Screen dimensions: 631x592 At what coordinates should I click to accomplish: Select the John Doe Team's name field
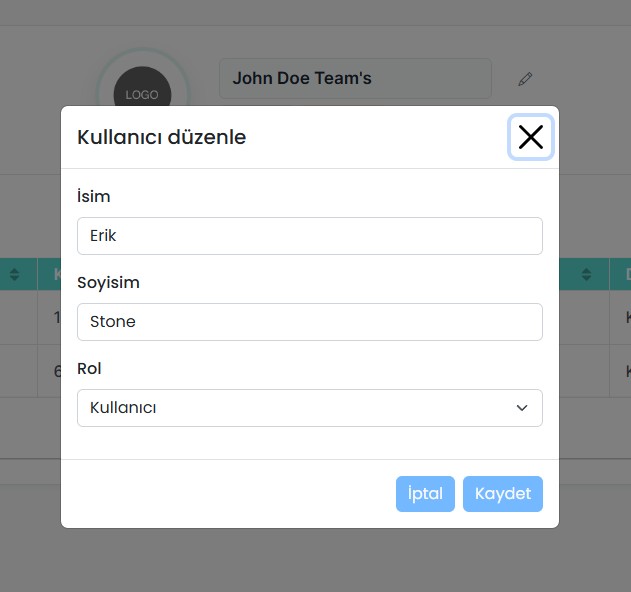[x=355, y=79]
